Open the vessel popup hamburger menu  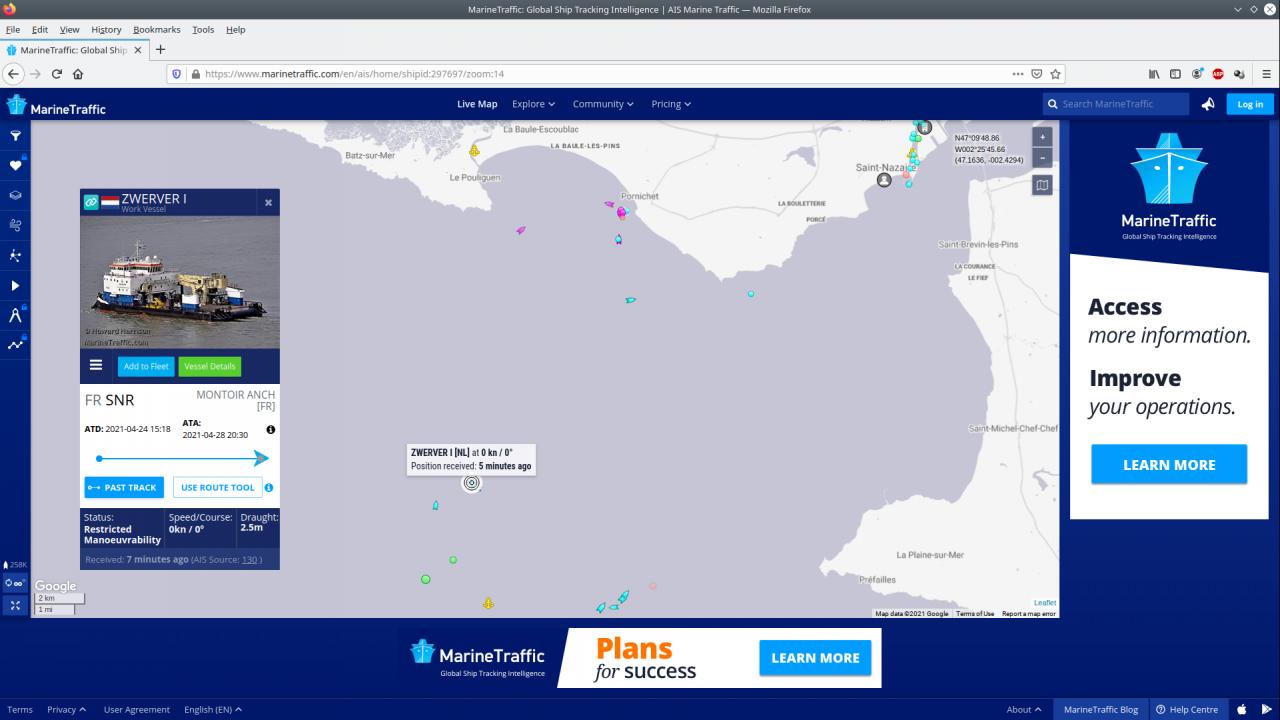(x=96, y=365)
